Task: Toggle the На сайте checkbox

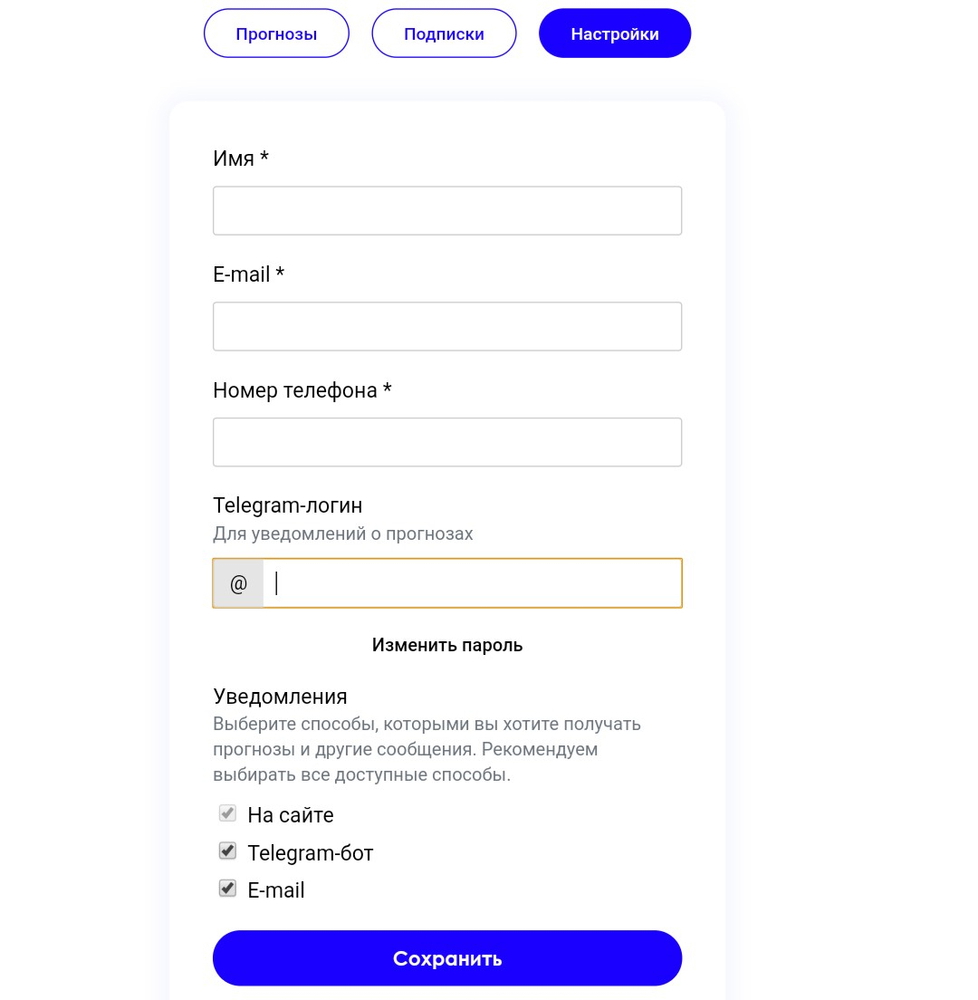Action: click(x=228, y=813)
